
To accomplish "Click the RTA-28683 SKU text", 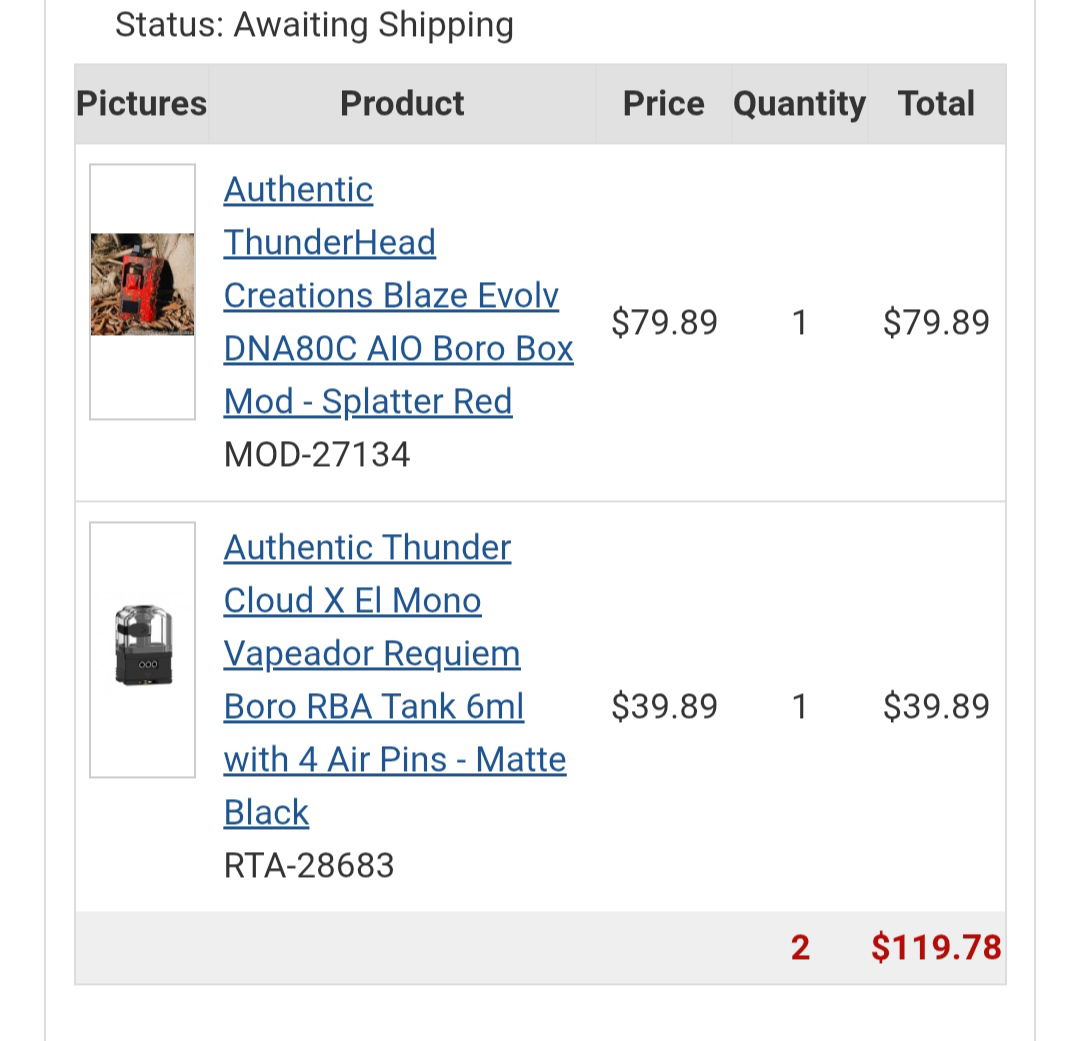I will point(309,865).
